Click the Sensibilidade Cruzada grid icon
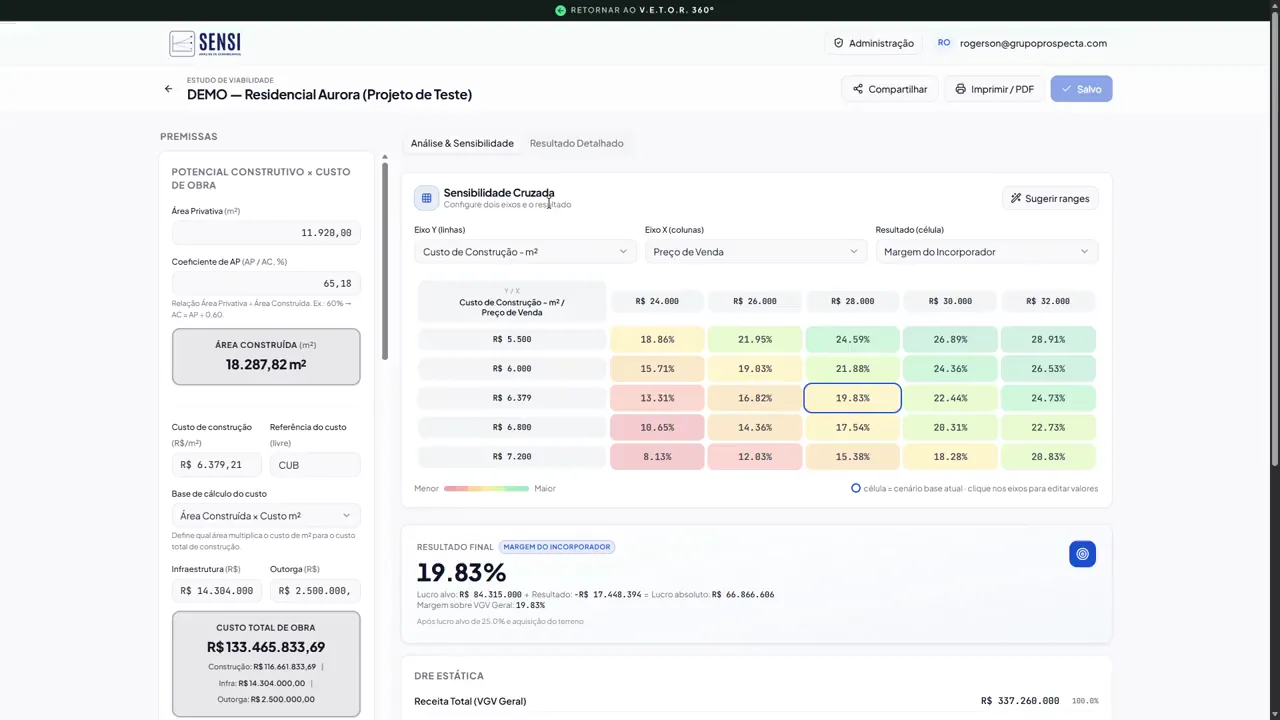 (x=426, y=198)
